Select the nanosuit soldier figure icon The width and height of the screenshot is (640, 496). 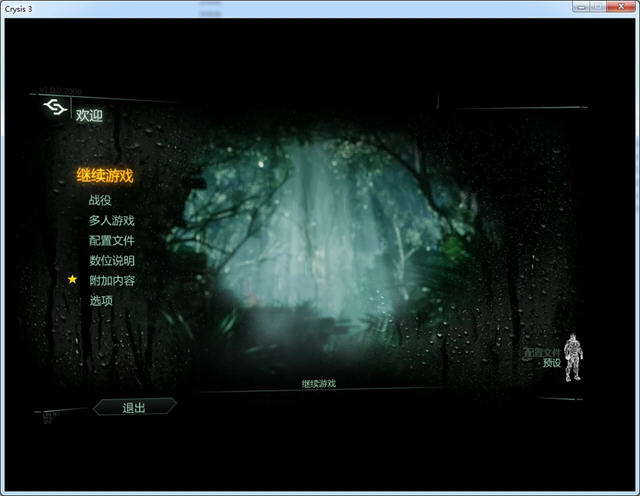tap(573, 357)
